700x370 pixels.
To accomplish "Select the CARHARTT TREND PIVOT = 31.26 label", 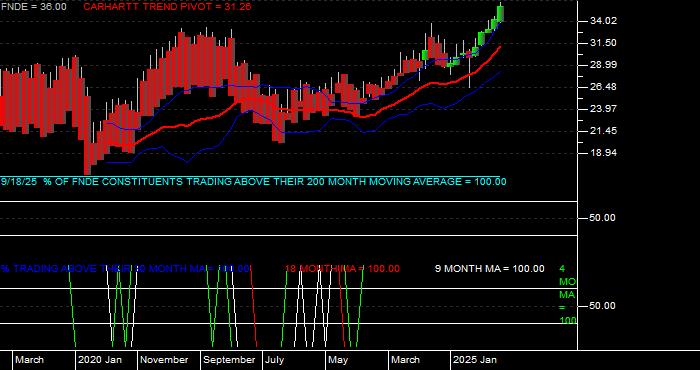I will tap(167, 7).
